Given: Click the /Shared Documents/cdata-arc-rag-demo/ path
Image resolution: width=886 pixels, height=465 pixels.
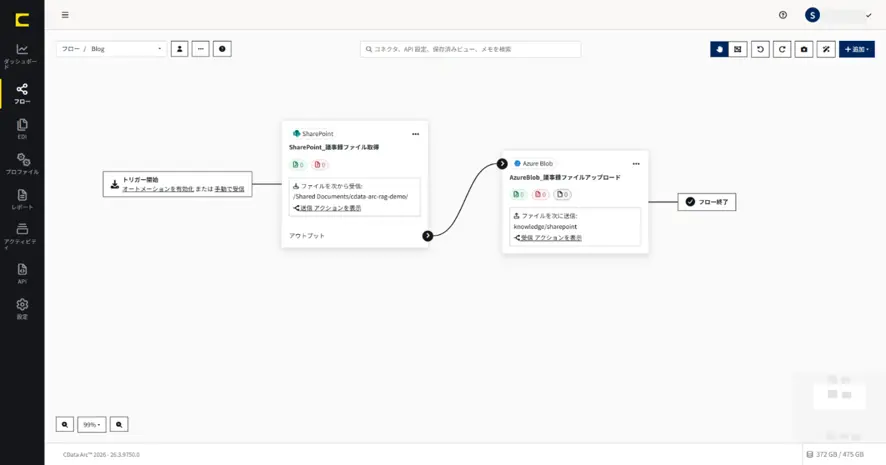Looking at the screenshot, I should tap(350, 197).
